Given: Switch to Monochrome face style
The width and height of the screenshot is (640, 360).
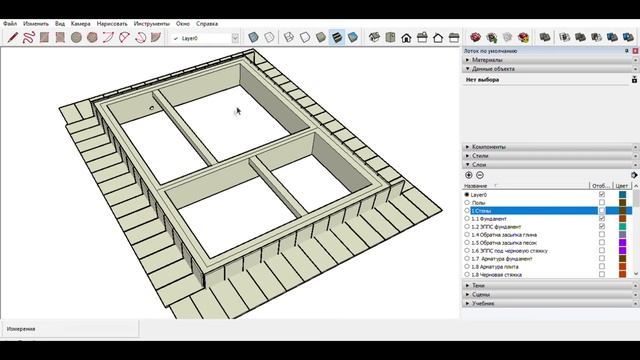Looking at the screenshot, I should click(353, 38).
